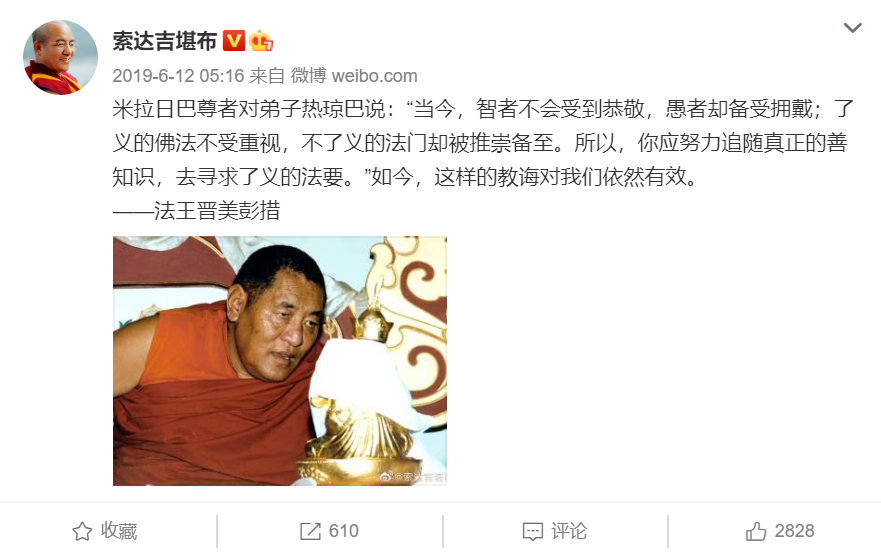Open the 评论 comments section
881x555 pixels.
click(x=555, y=531)
